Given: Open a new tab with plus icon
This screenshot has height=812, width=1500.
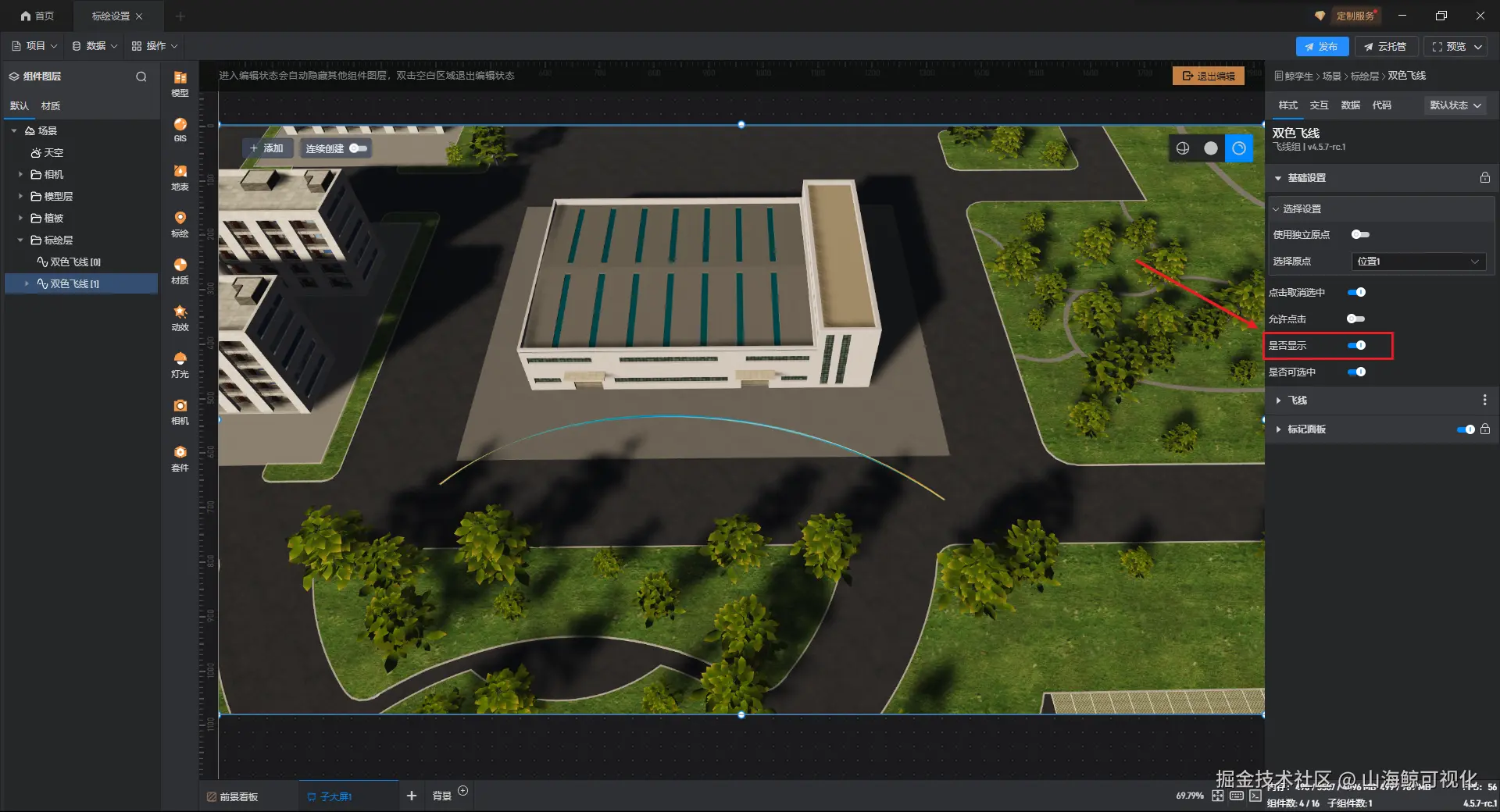Looking at the screenshot, I should point(180,16).
